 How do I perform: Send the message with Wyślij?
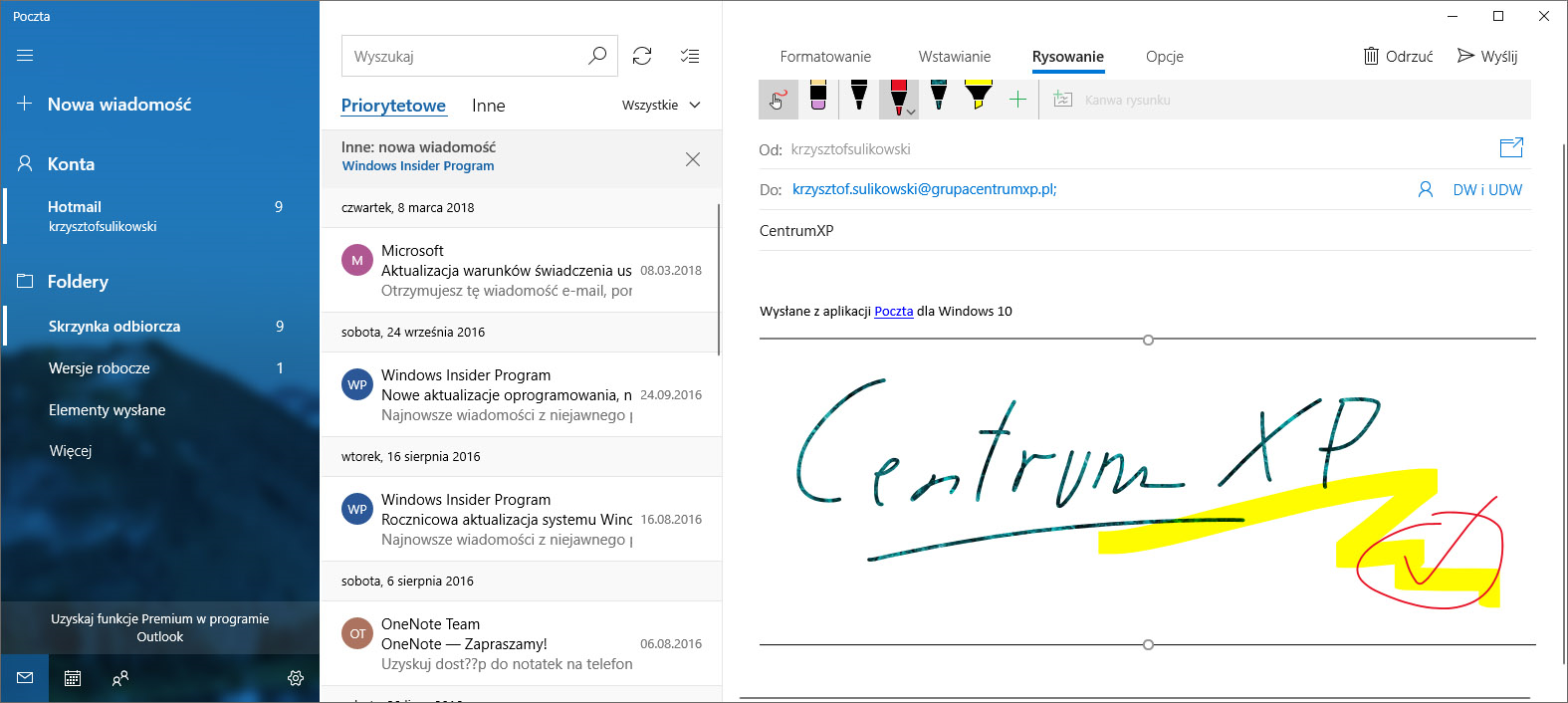1487,56
